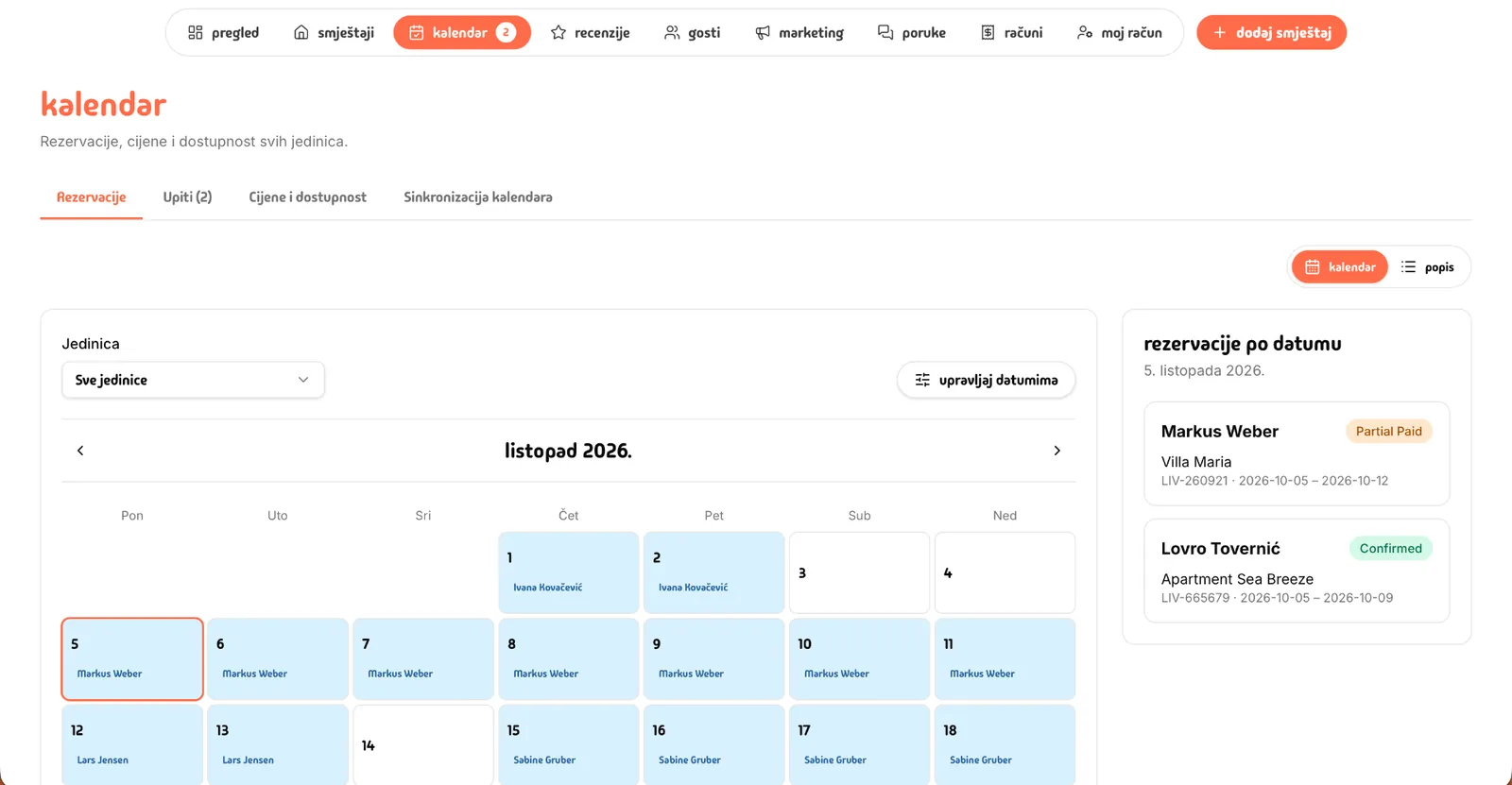Select day 14 in calendar

[x=423, y=745]
